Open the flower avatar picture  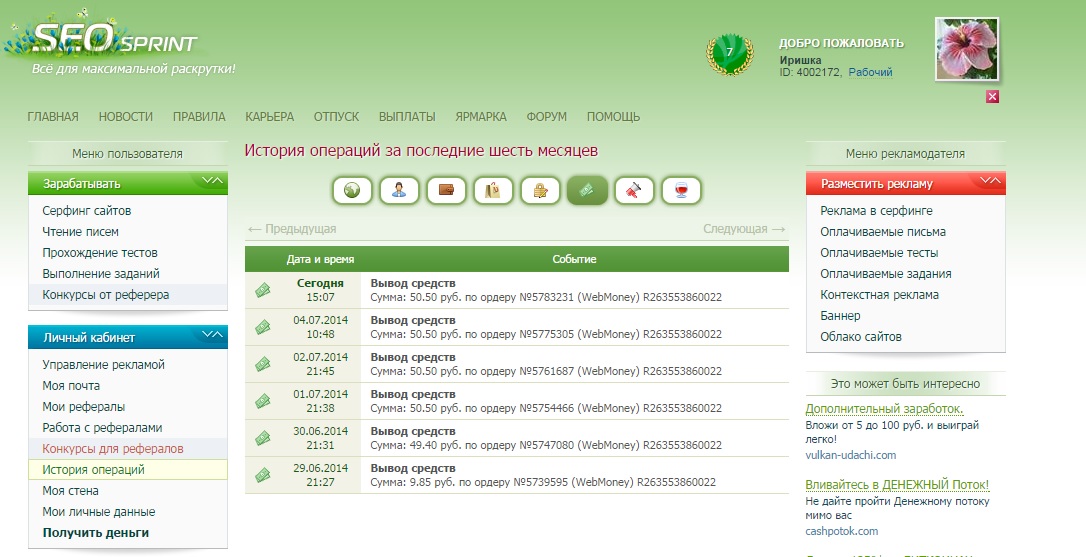(x=967, y=49)
